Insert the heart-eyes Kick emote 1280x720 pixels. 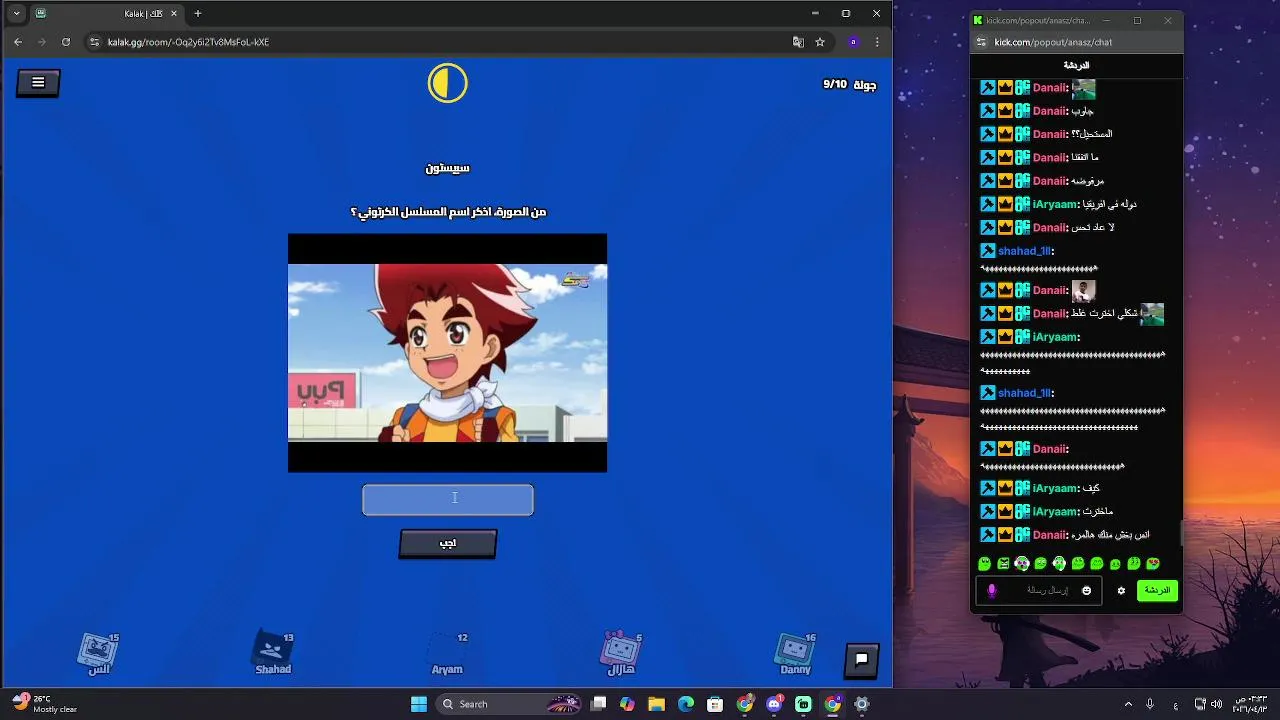coord(1153,564)
